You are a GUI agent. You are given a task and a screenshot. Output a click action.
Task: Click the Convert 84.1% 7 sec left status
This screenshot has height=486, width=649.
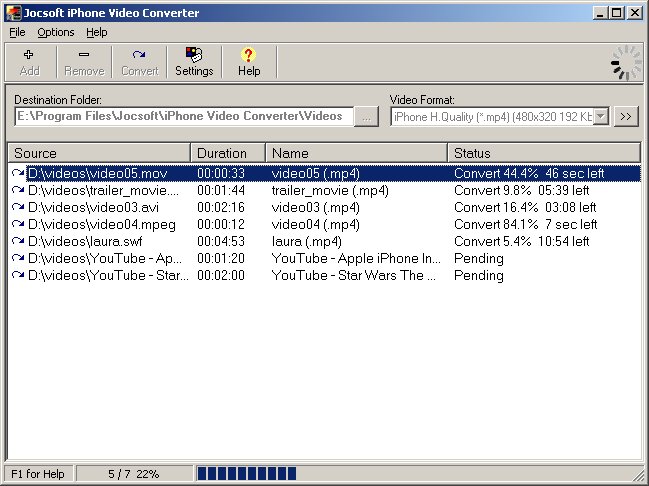coord(526,224)
